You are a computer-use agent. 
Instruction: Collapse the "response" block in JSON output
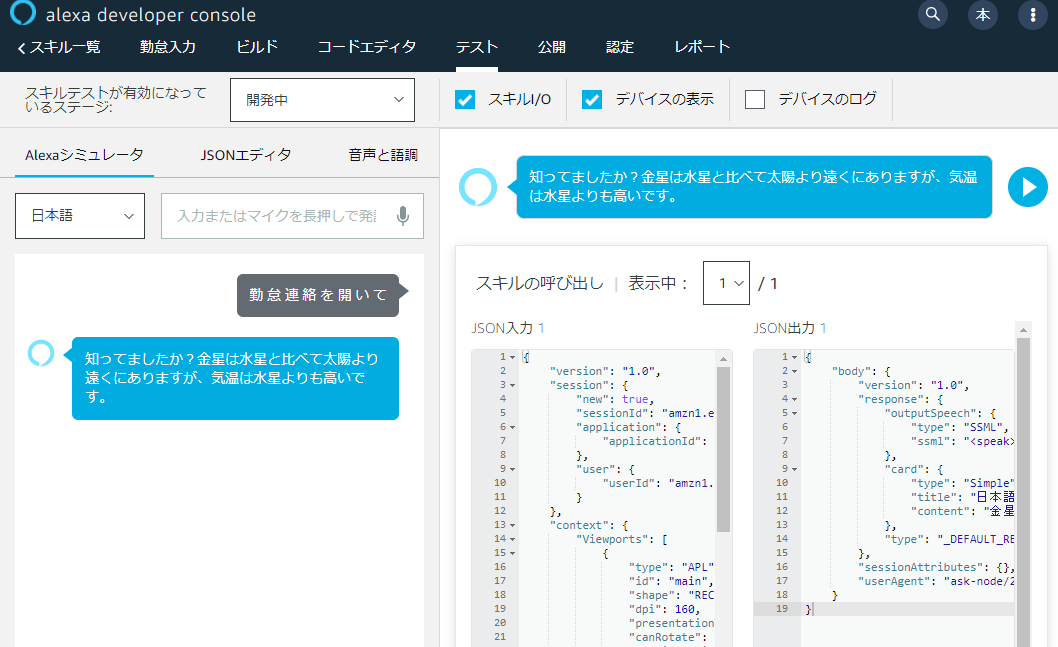(x=795, y=399)
